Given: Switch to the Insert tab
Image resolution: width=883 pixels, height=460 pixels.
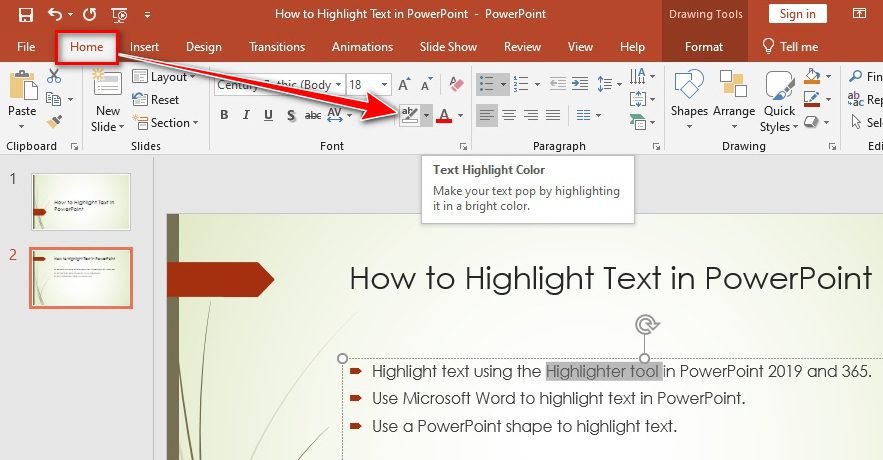Looking at the screenshot, I should coord(144,47).
